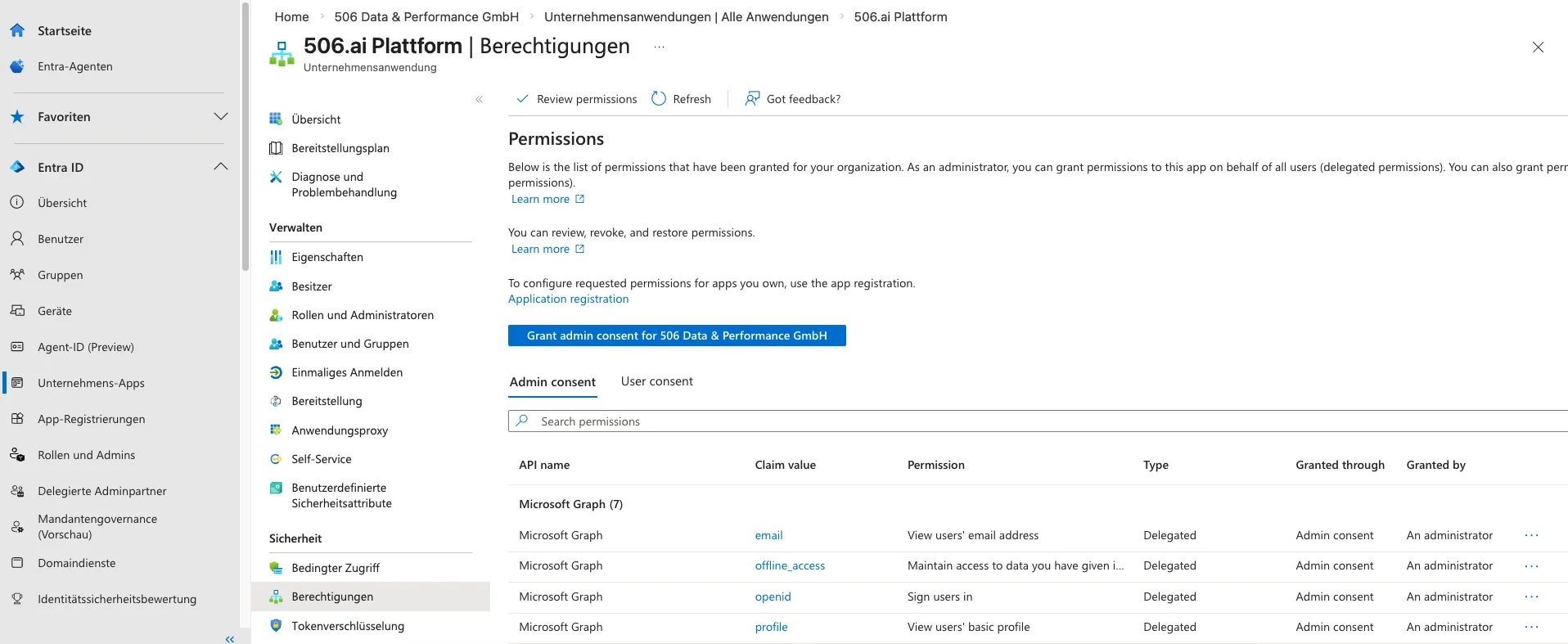Open App-Registrierungen in sidebar
The image size is (1568, 644).
point(91,419)
